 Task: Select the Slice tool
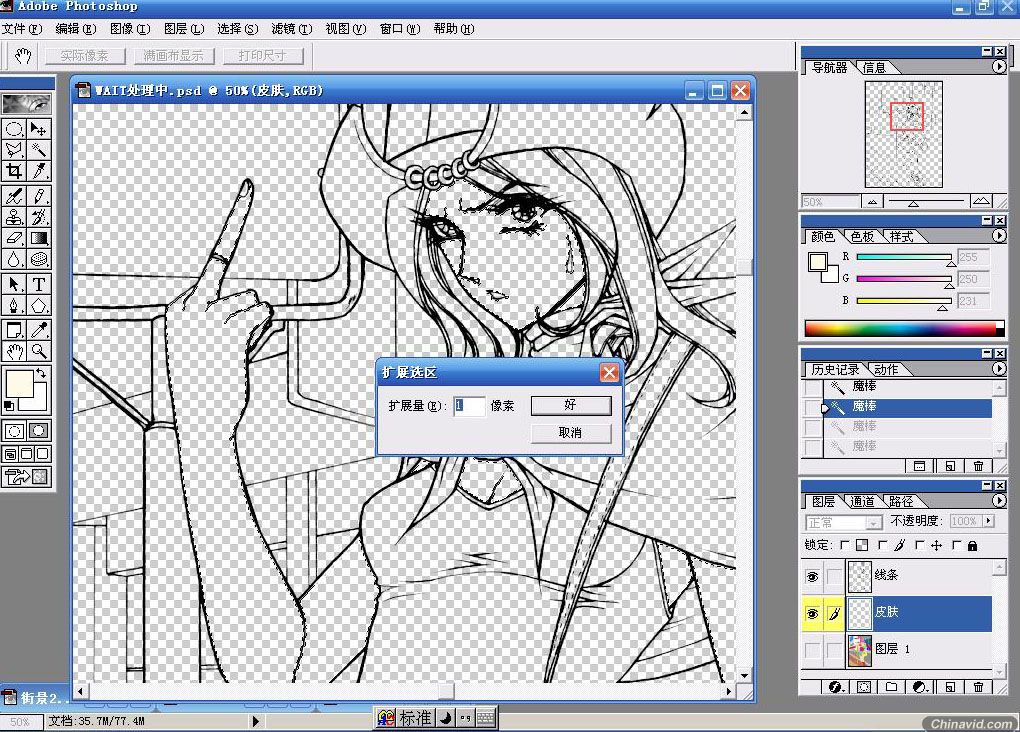pos(39,170)
